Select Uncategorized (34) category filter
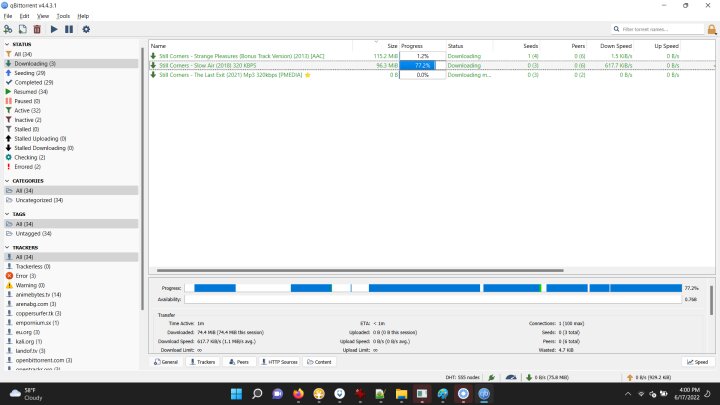The height and width of the screenshot is (405, 720). tap(71, 200)
